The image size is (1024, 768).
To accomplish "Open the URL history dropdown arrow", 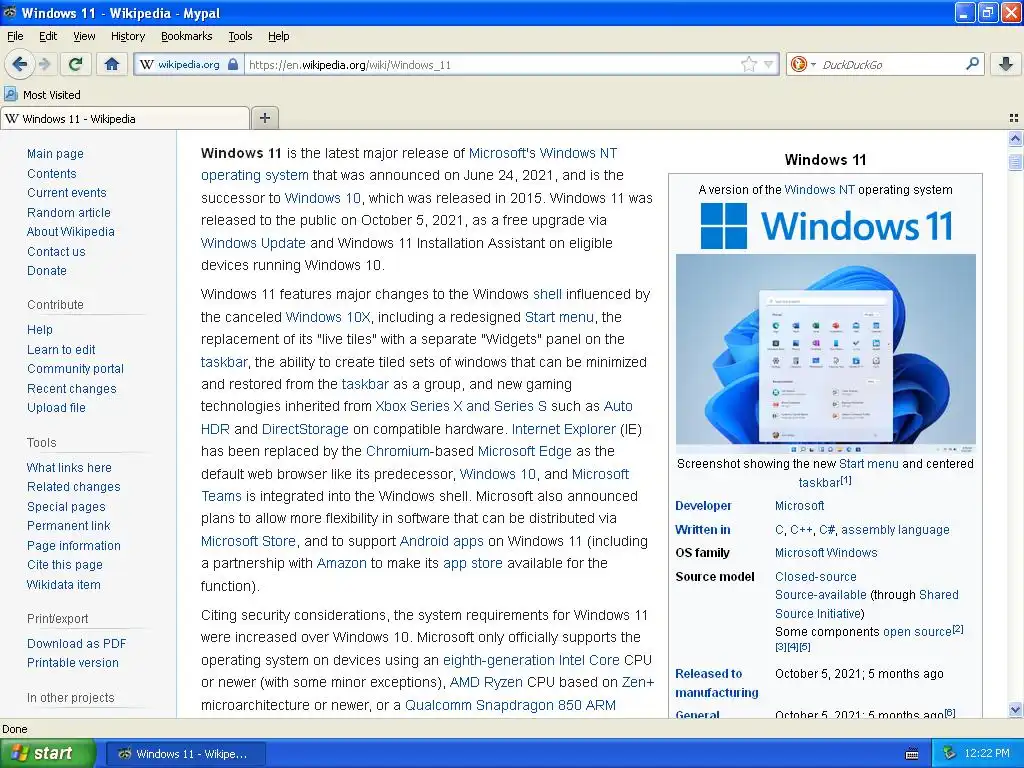I will (x=769, y=64).
